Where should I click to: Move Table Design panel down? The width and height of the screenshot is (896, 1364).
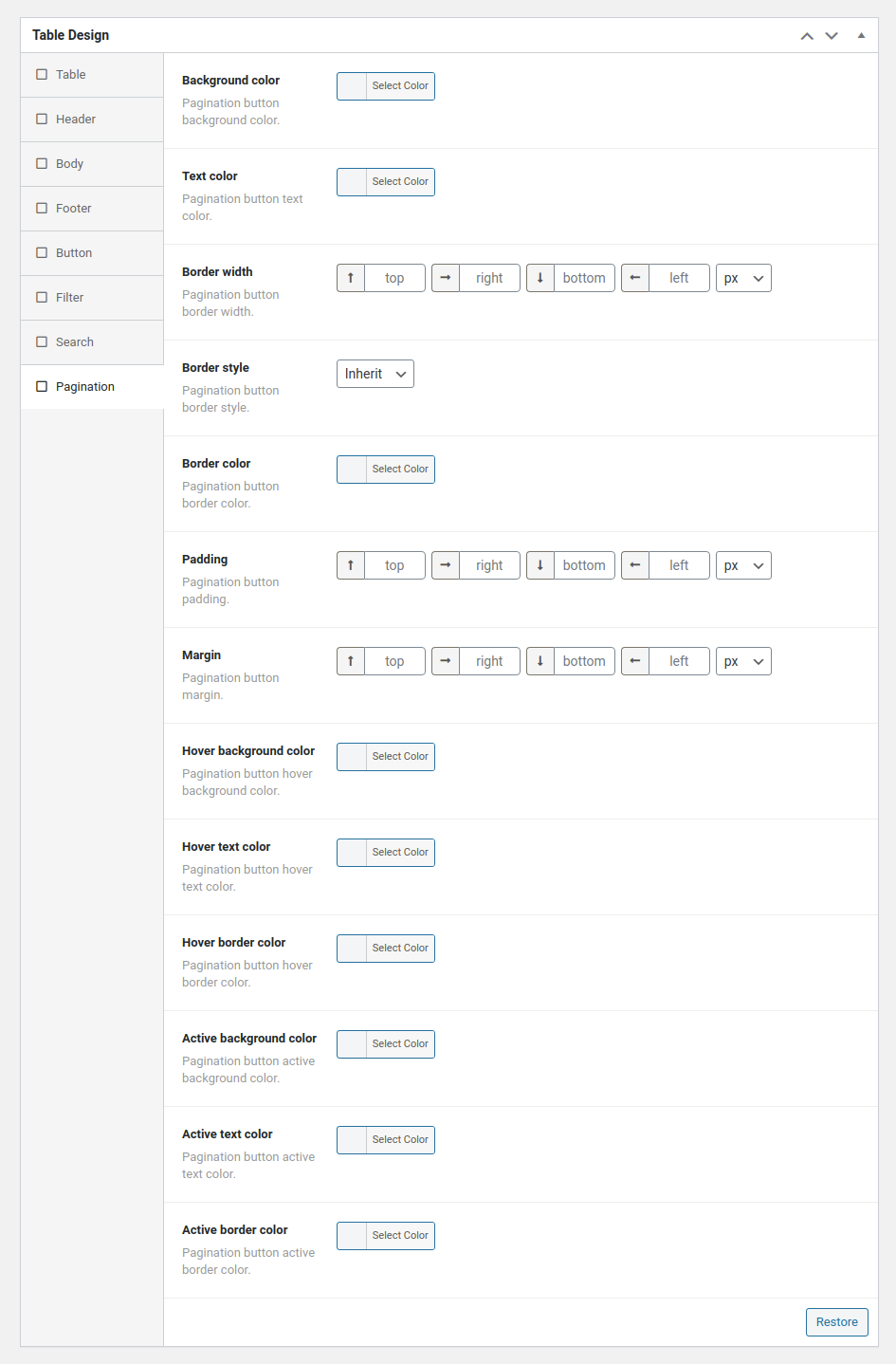pyautogui.click(x=832, y=36)
